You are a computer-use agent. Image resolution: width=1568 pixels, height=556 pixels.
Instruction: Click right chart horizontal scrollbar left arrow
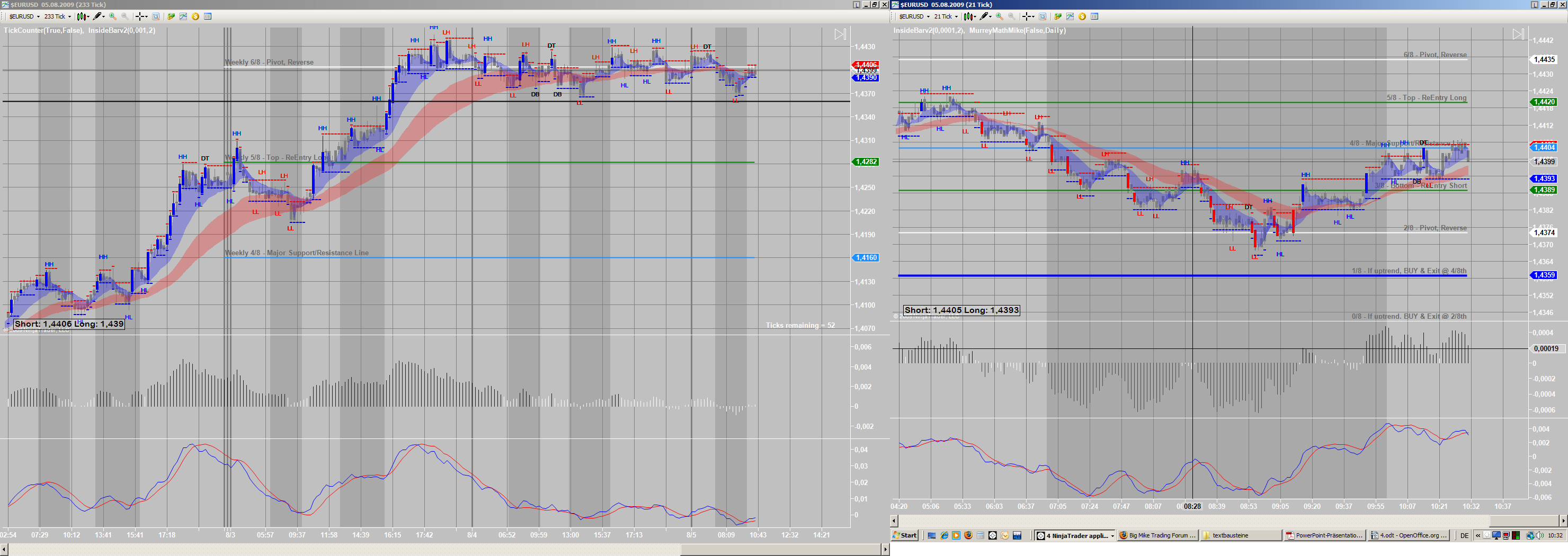pos(894,521)
